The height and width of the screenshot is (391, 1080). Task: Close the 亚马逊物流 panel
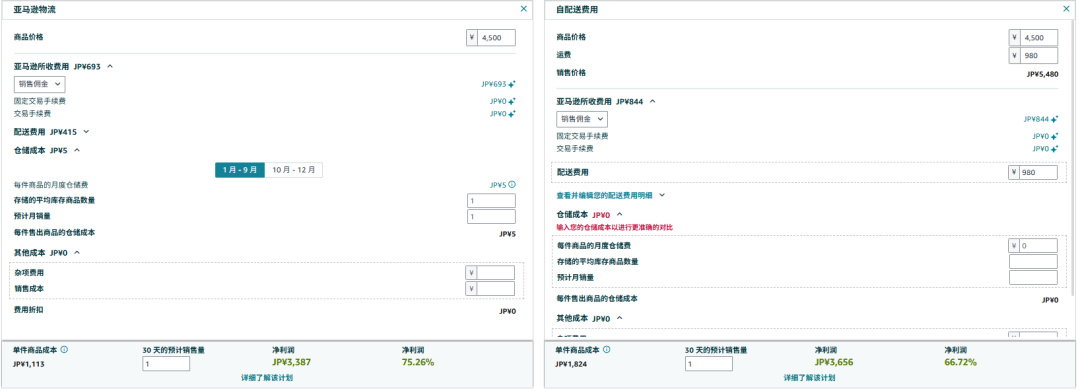tap(523, 9)
